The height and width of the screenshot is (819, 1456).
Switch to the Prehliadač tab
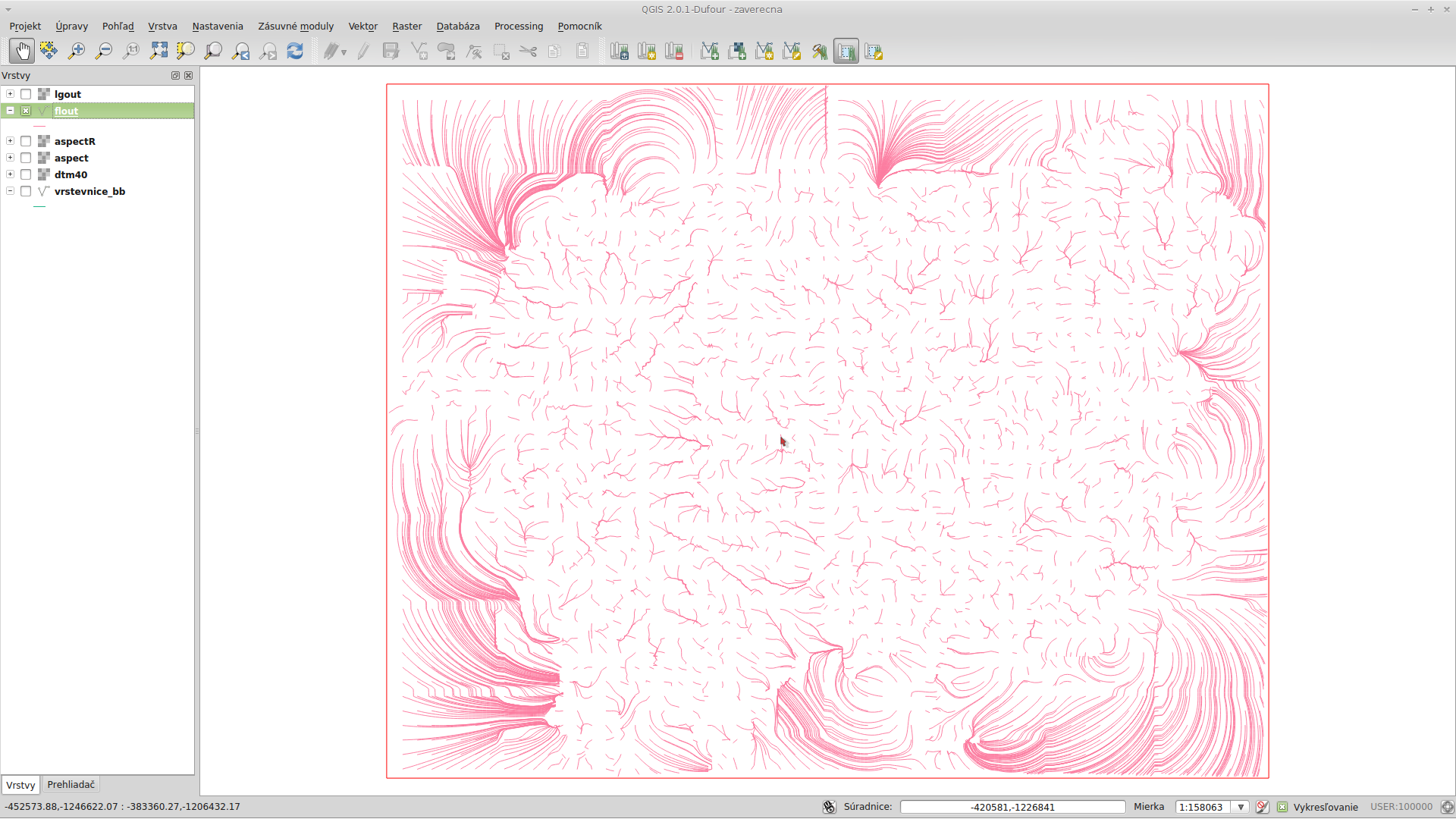[x=71, y=784]
